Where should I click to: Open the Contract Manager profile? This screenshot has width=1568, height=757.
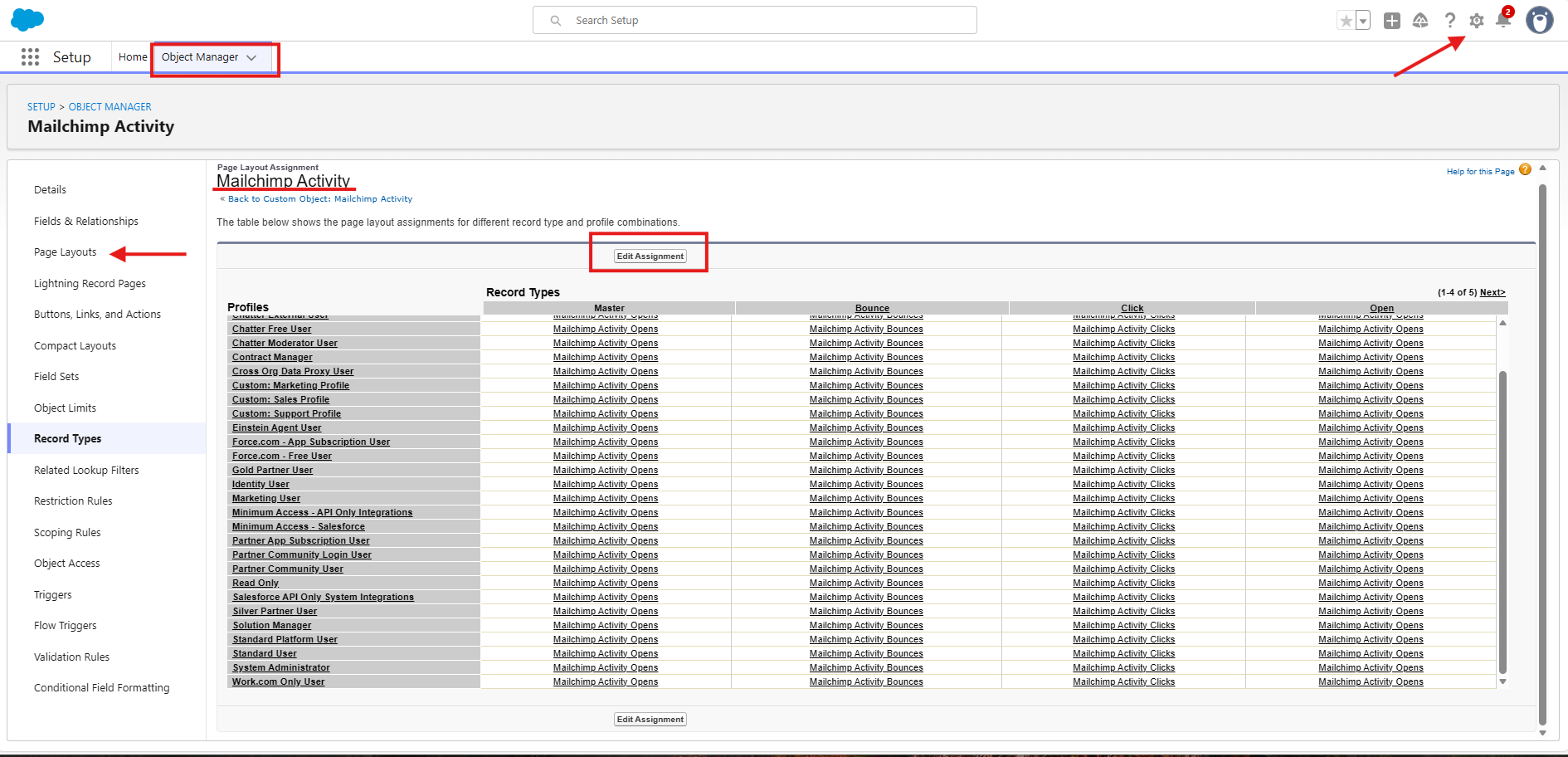(x=272, y=358)
